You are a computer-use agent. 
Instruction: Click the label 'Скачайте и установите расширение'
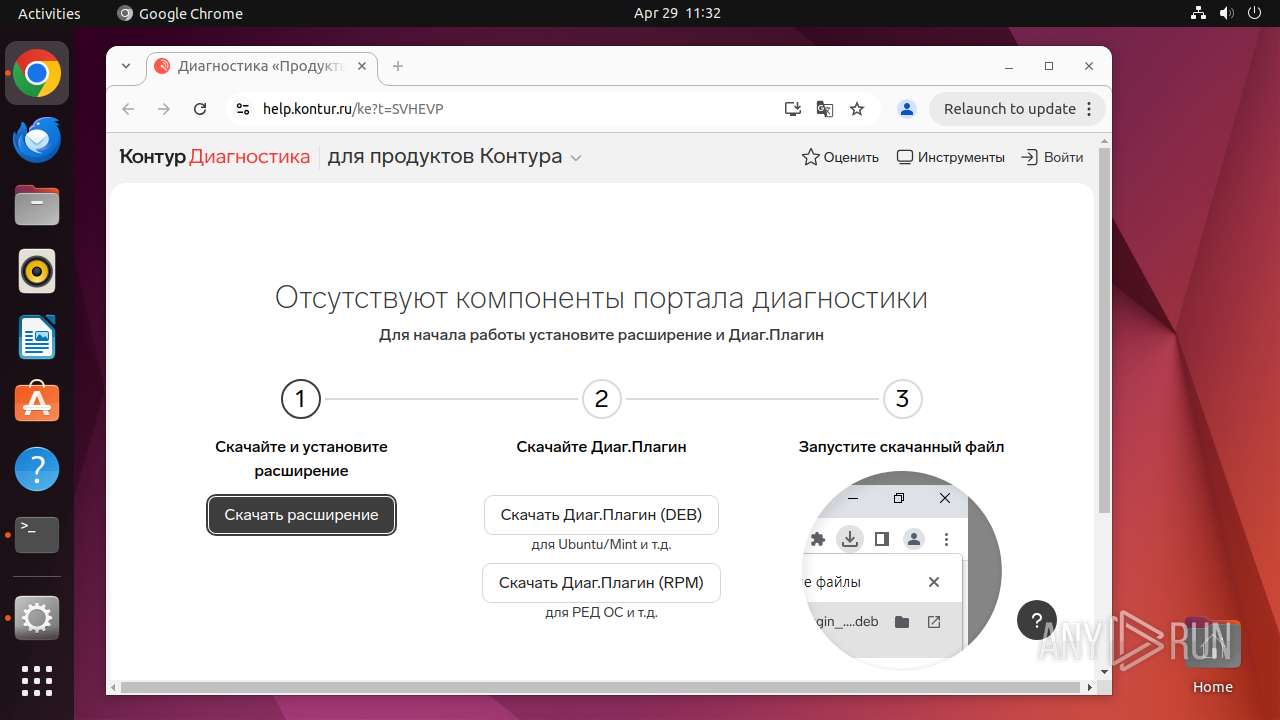(x=301, y=459)
